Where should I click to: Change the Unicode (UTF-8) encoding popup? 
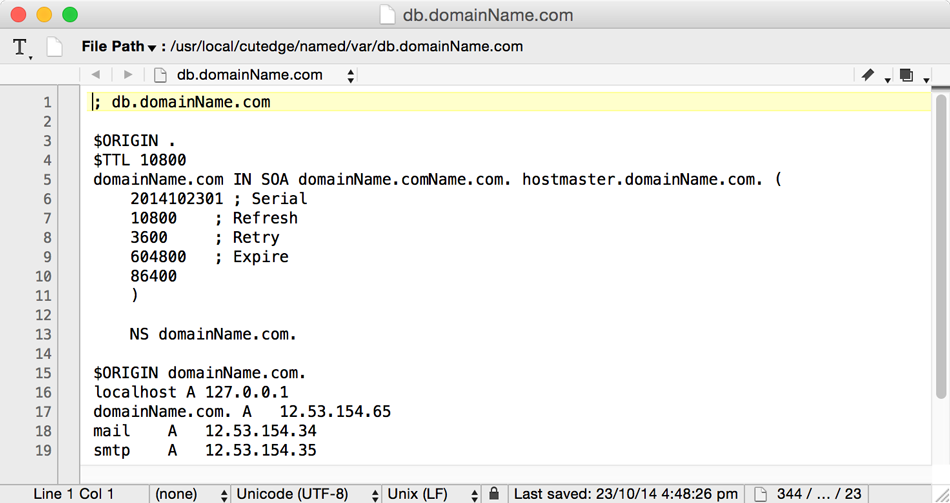click(305, 494)
